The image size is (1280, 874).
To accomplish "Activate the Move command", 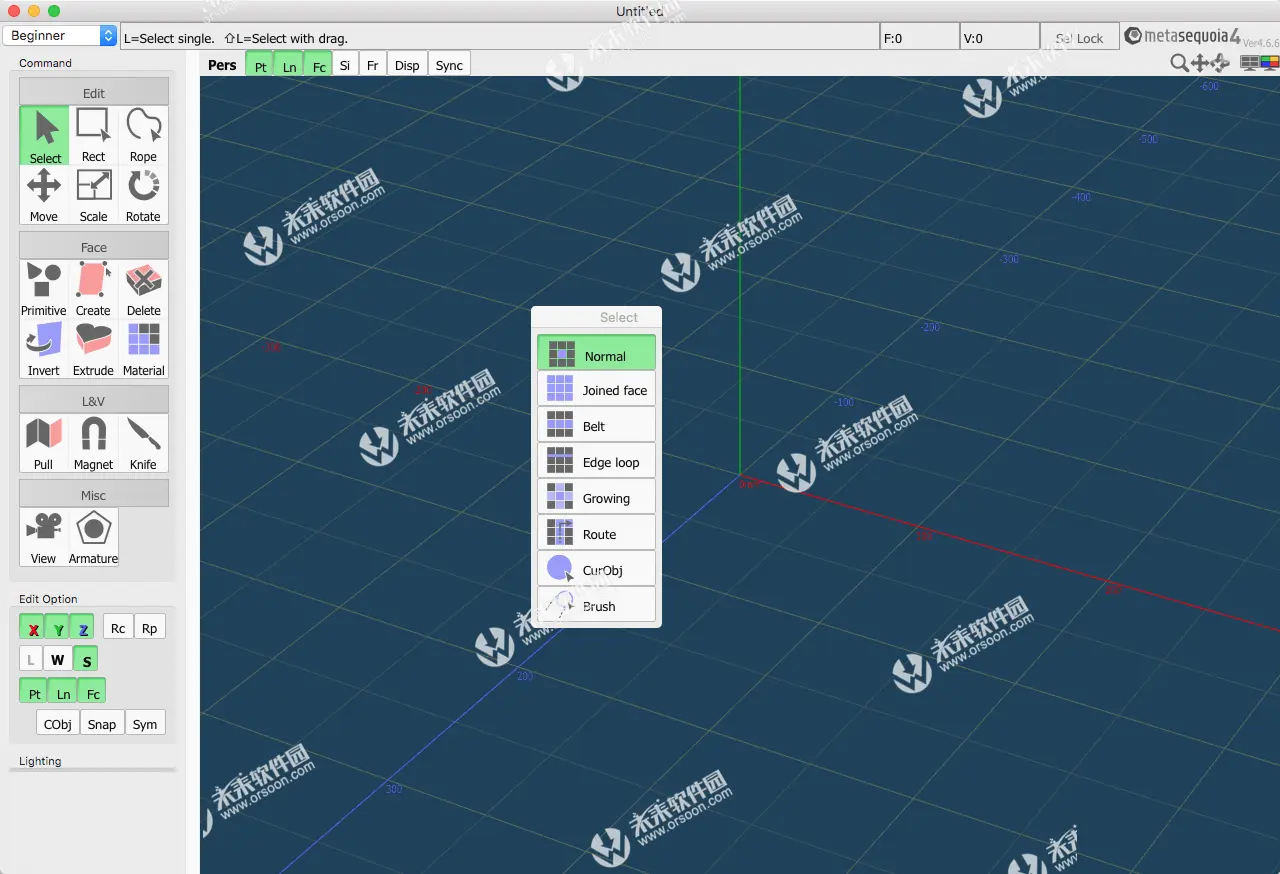I will pos(45,195).
